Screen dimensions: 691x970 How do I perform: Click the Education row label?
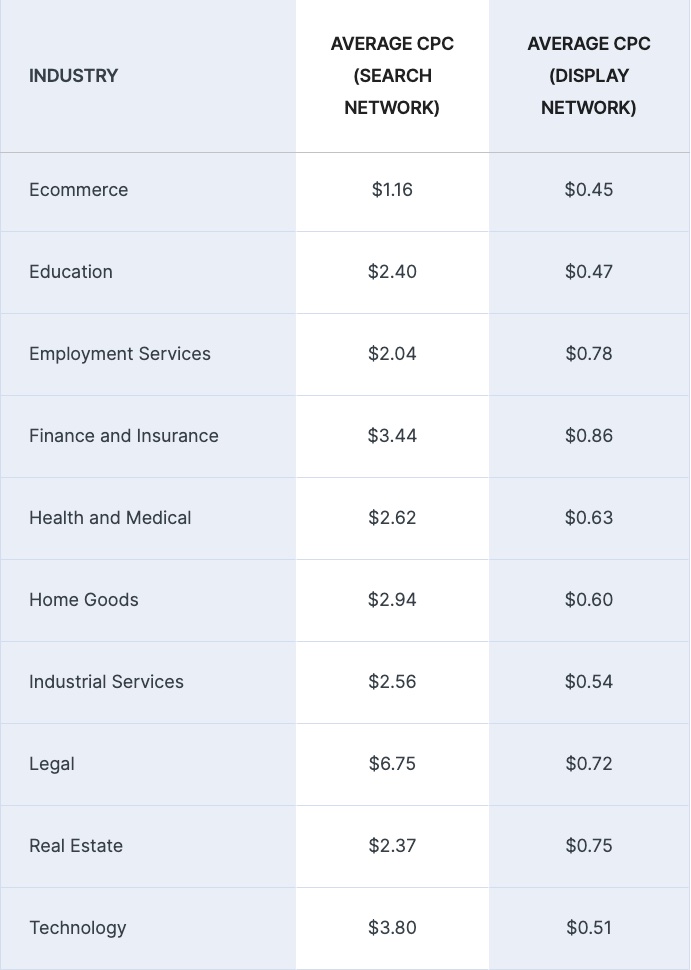71,272
